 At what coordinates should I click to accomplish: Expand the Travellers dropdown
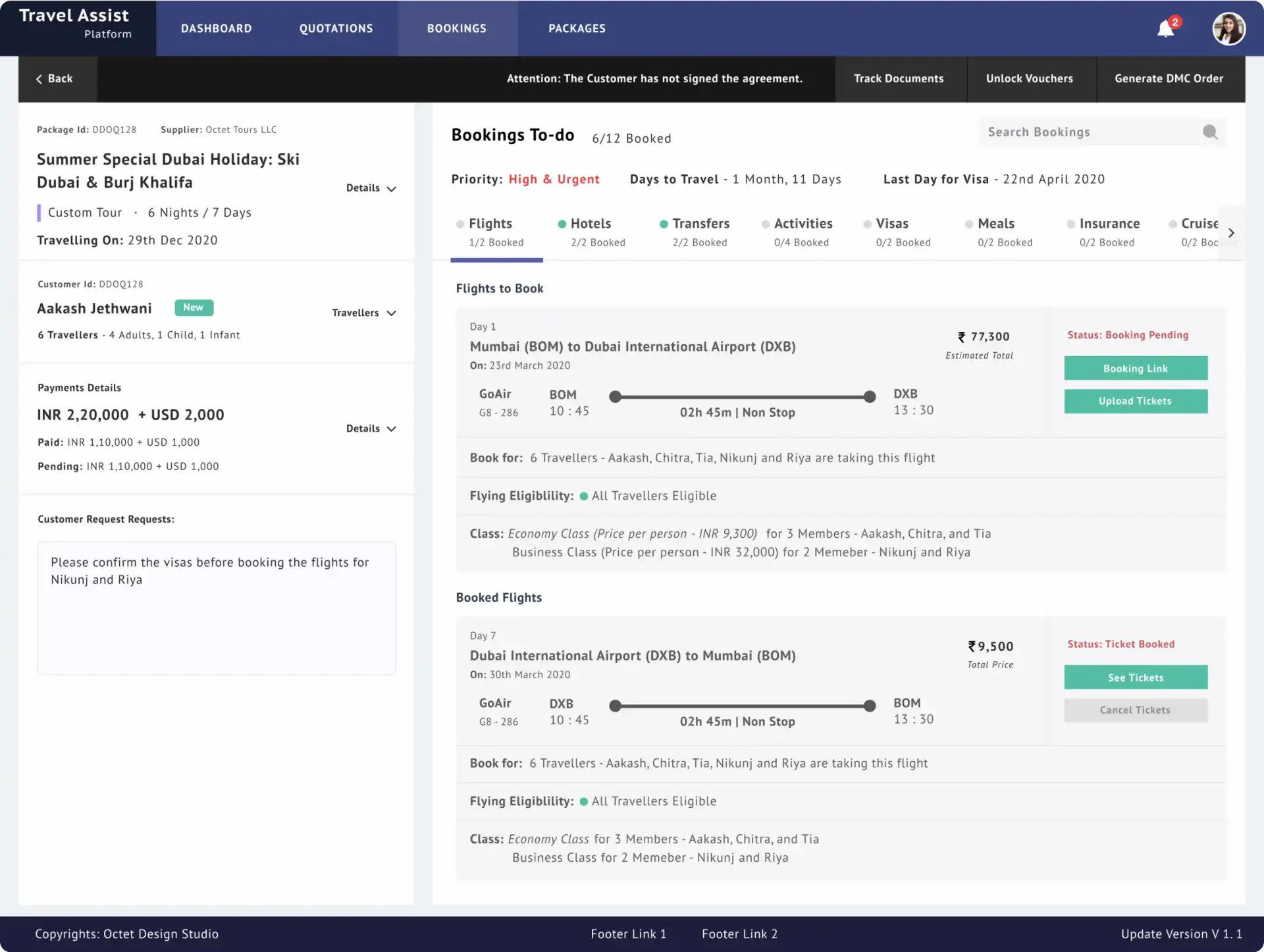click(x=364, y=313)
